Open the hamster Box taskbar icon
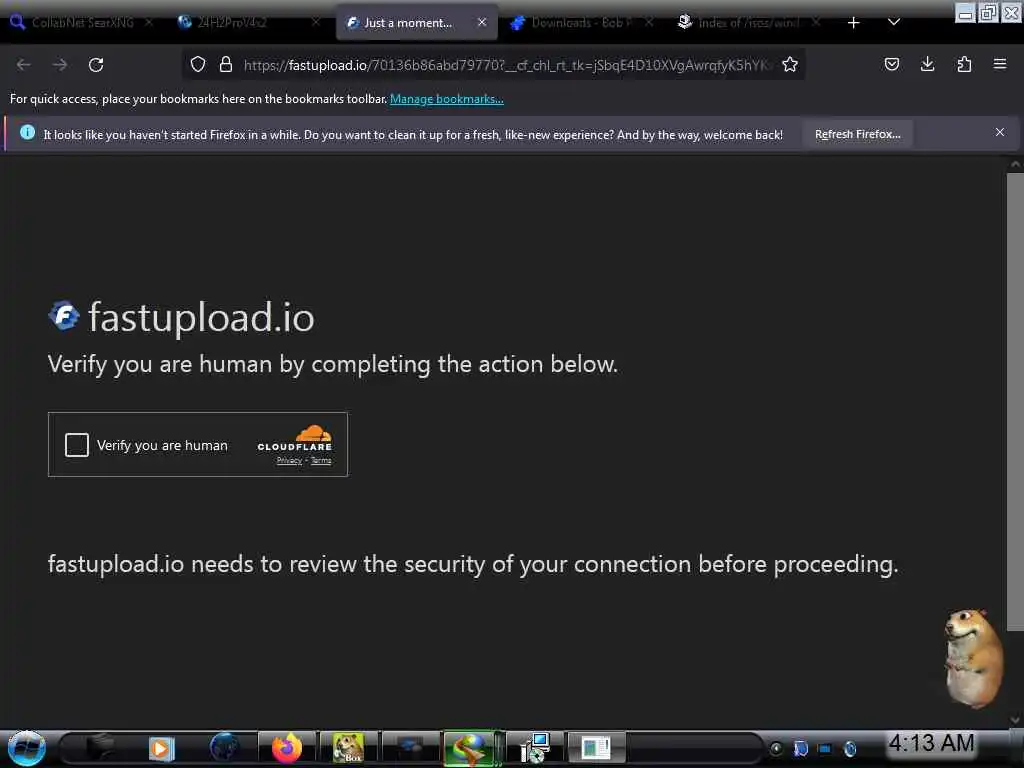The width and height of the screenshot is (1024, 768). 348,748
